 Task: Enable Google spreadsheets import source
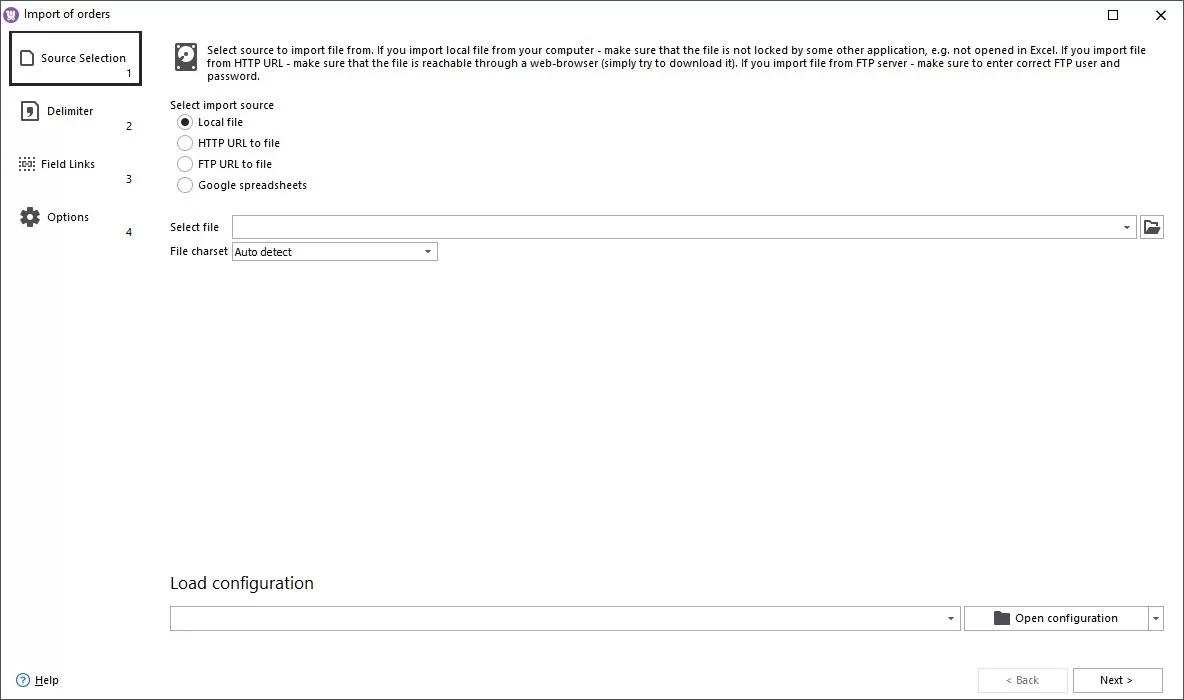(185, 185)
